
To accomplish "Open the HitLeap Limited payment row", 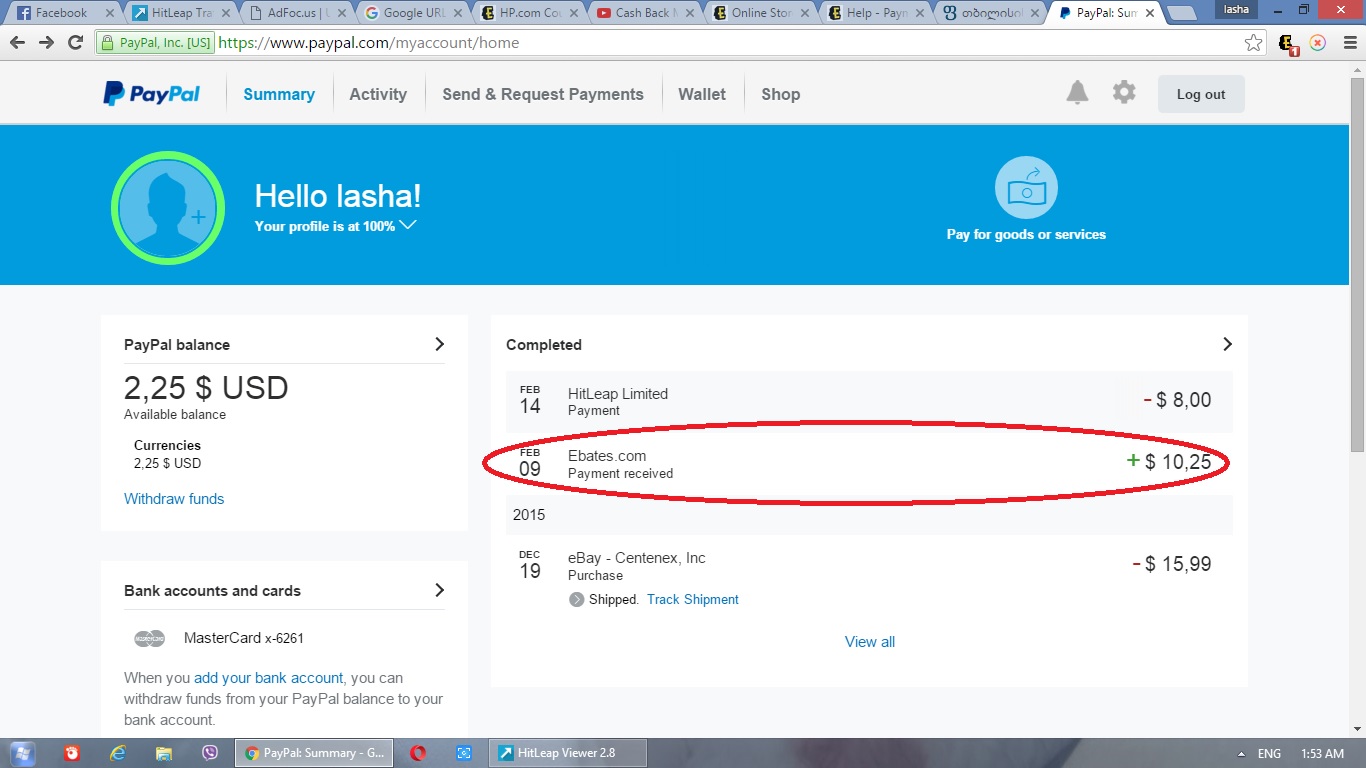I will pos(869,401).
